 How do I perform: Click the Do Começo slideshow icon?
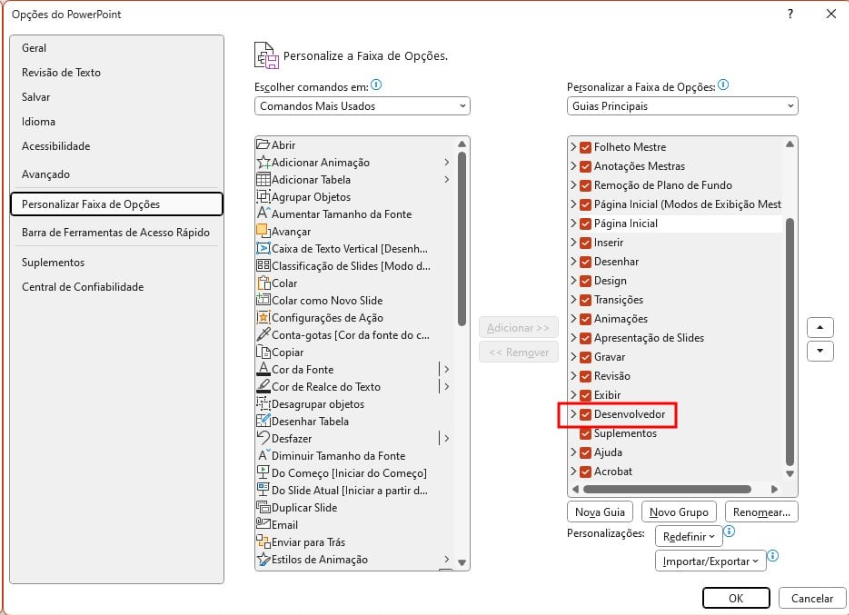coord(263,473)
